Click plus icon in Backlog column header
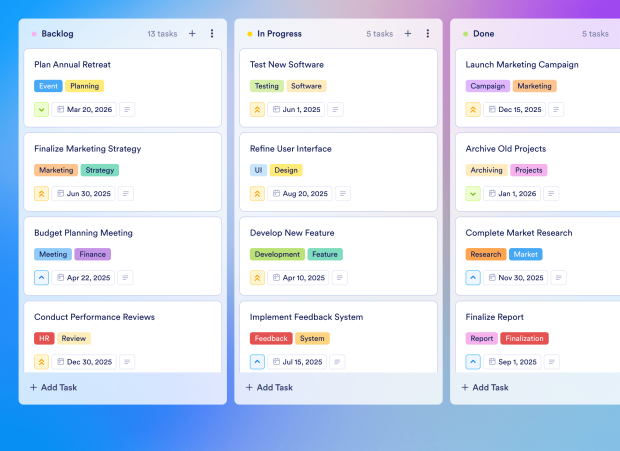 [192, 34]
